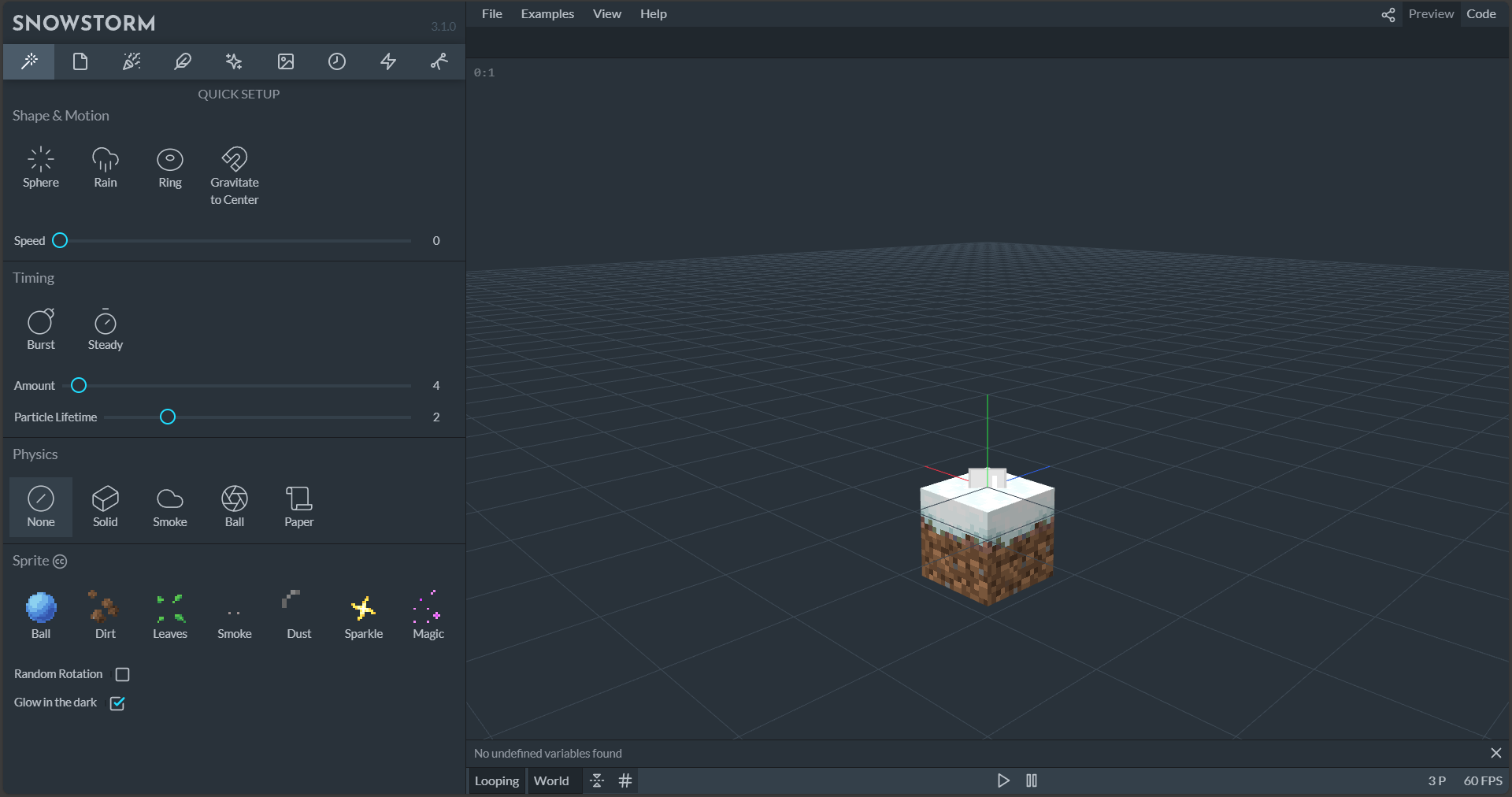Image resolution: width=1512 pixels, height=797 pixels.
Task: Enable the Random Rotation checkbox
Action: [x=122, y=674]
